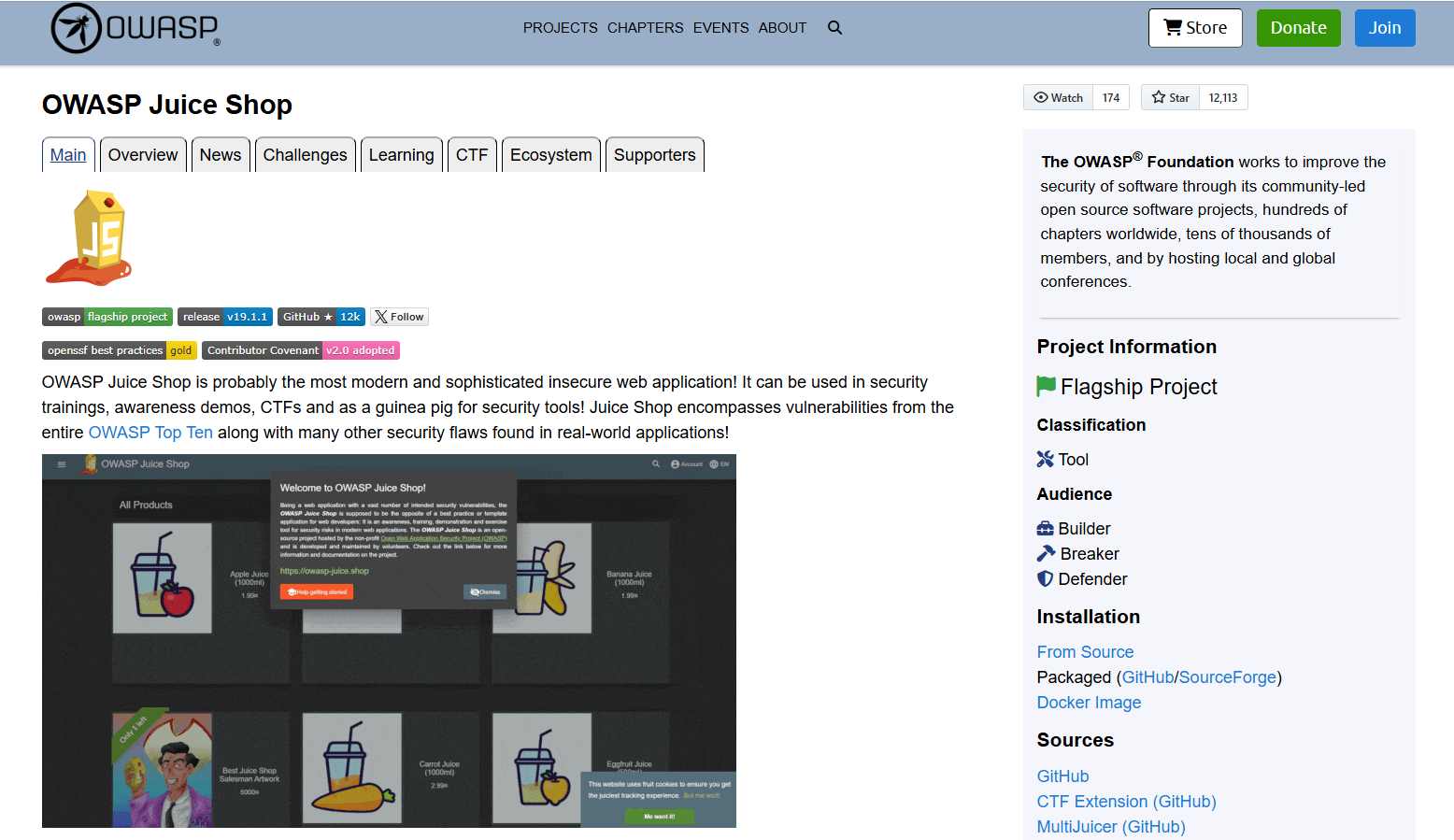
Task: Click the GitHub 12k star badge
Action: 321,316
